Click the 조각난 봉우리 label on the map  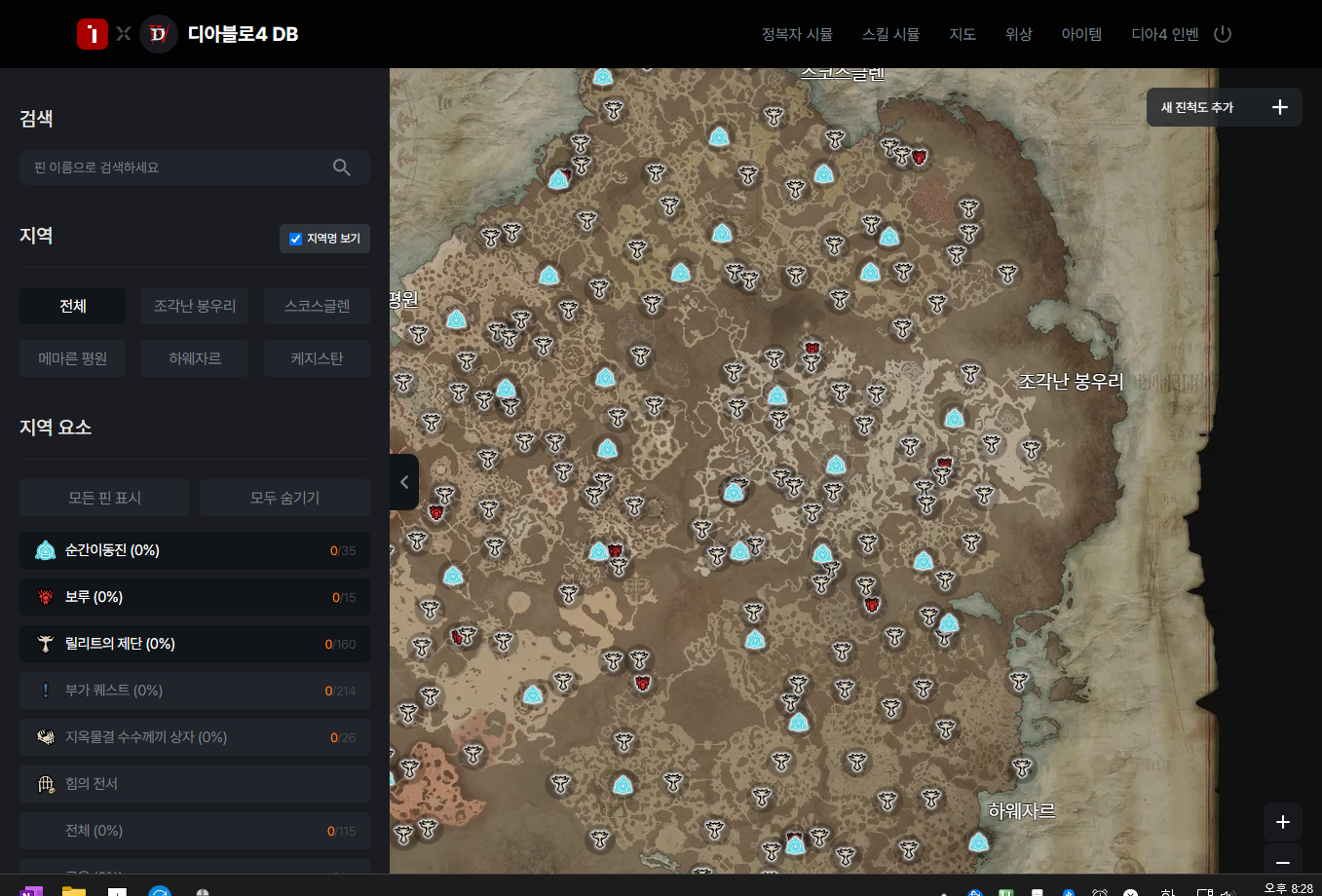1071,382
